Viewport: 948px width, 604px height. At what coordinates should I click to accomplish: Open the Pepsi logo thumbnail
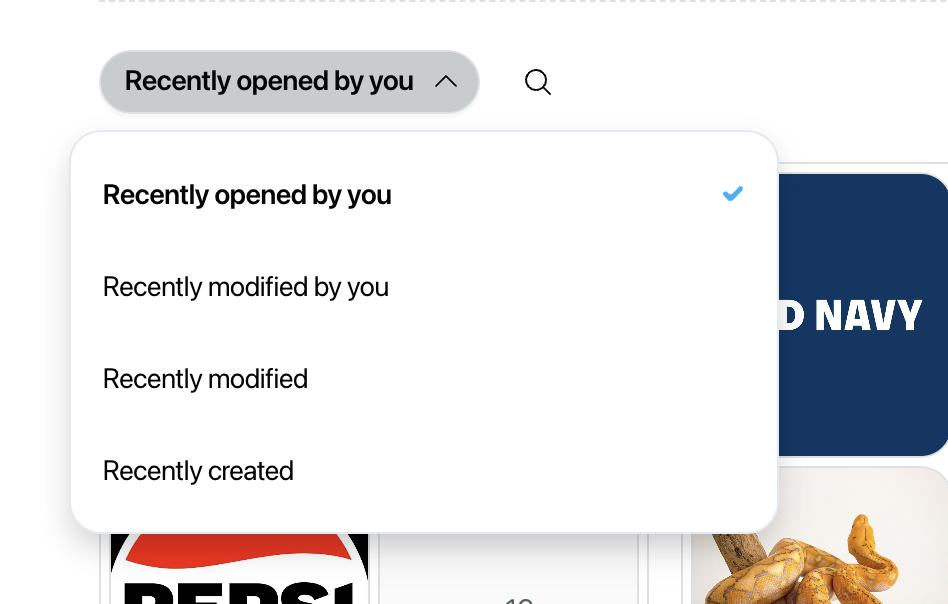pyautogui.click(x=239, y=569)
